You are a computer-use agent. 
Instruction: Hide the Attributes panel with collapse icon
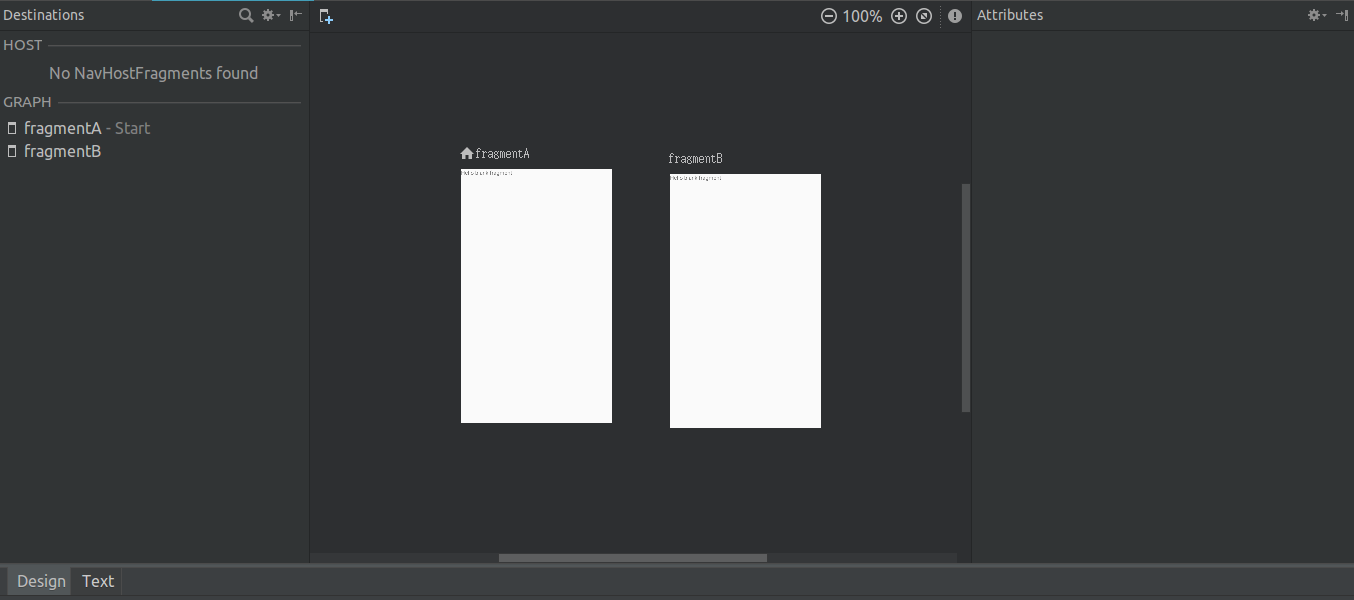(x=1342, y=15)
